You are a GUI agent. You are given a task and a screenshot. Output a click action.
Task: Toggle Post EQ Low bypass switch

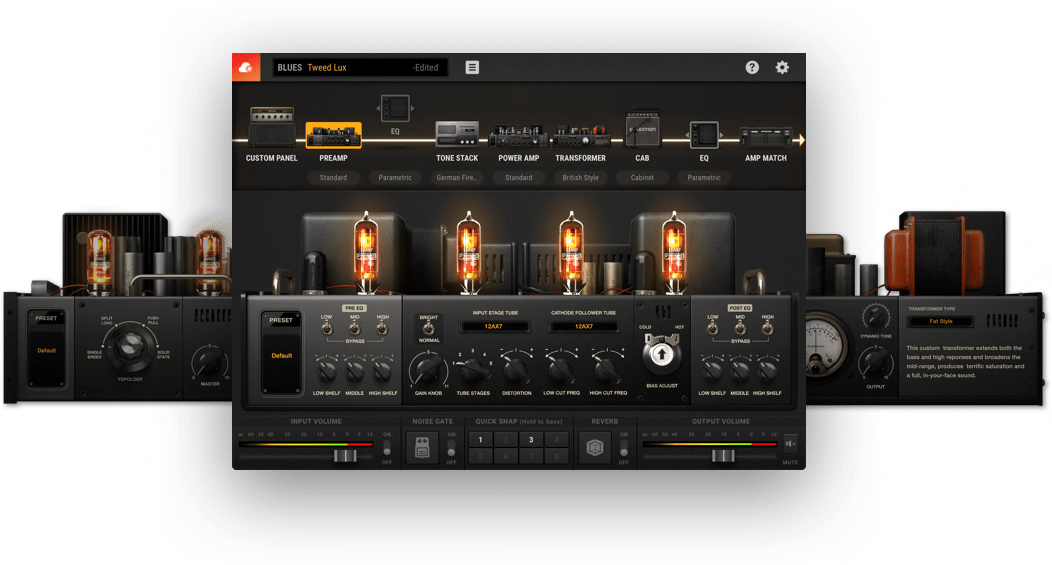(x=713, y=328)
